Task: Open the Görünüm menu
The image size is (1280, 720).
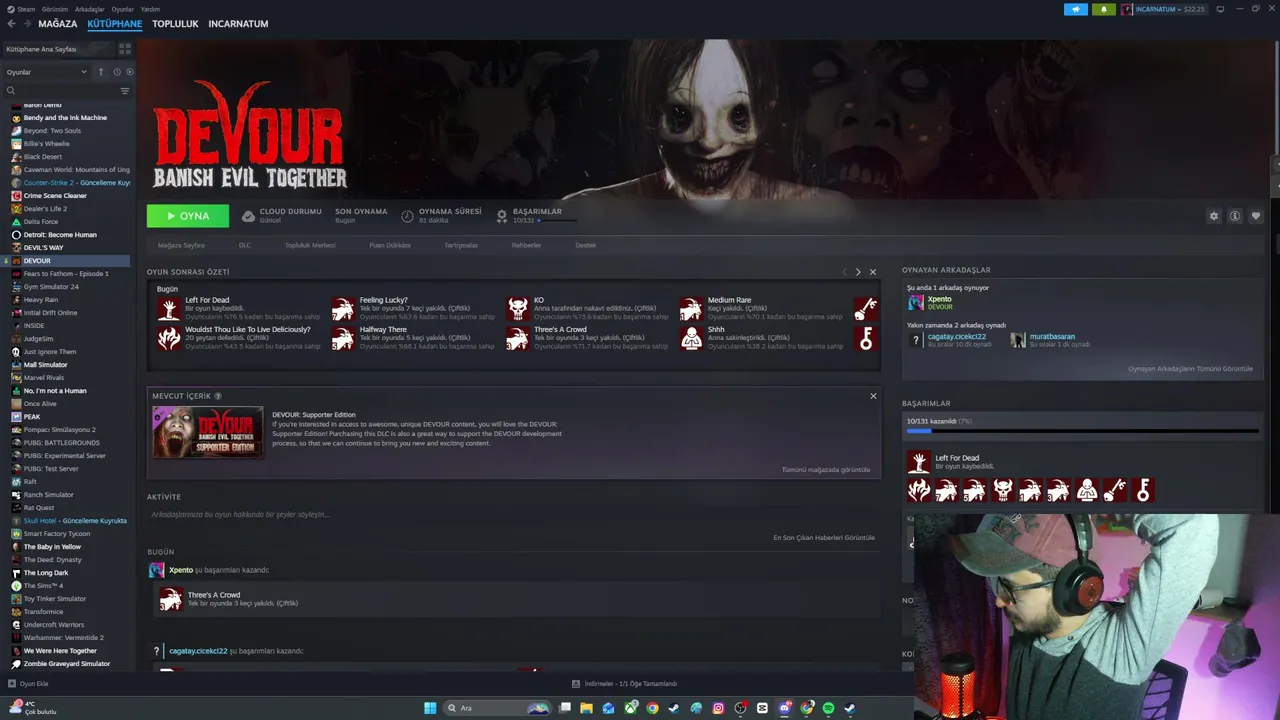Action: point(57,9)
